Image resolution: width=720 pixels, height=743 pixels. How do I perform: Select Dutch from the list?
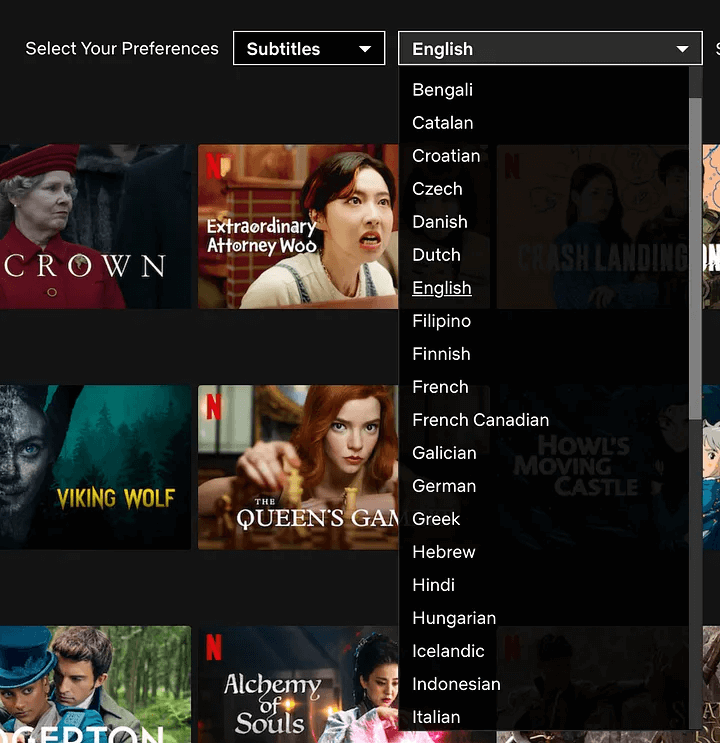point(436,255)
